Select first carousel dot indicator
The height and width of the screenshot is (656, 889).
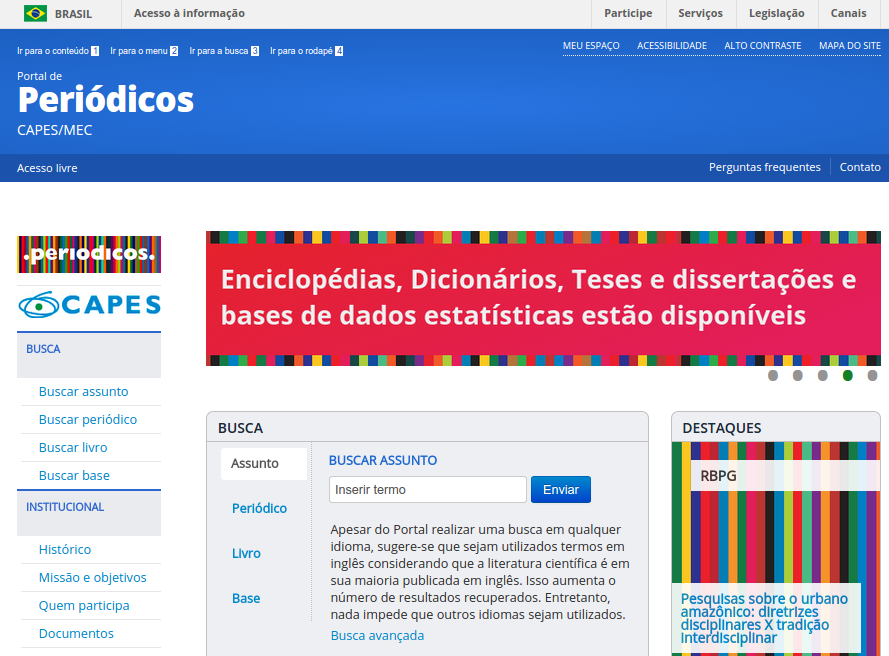pos(773,375)
